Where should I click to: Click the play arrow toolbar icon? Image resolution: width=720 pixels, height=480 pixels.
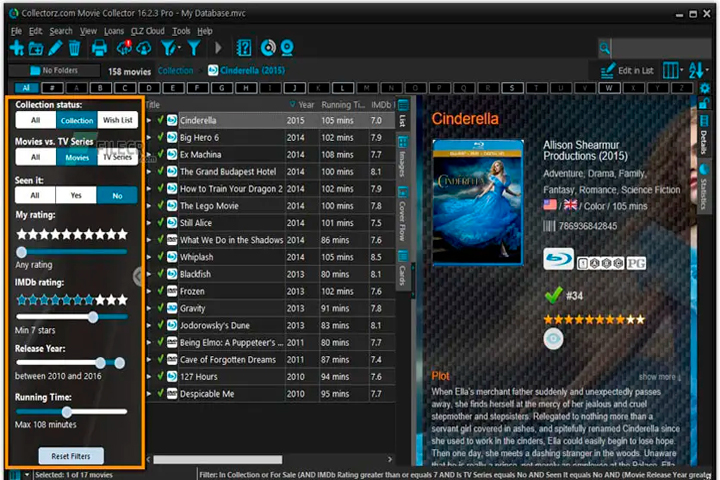218,48
